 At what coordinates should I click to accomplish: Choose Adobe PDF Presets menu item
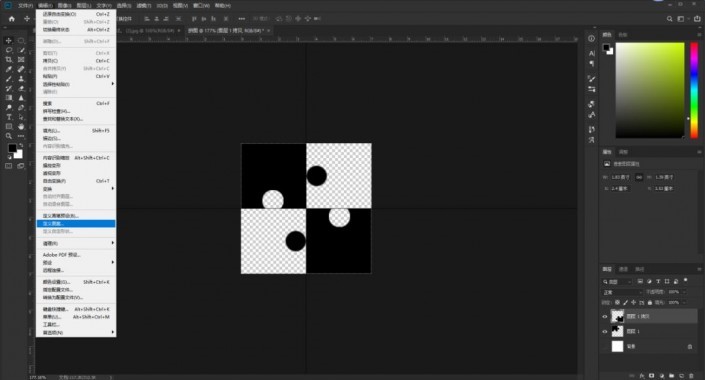(76, 255)
